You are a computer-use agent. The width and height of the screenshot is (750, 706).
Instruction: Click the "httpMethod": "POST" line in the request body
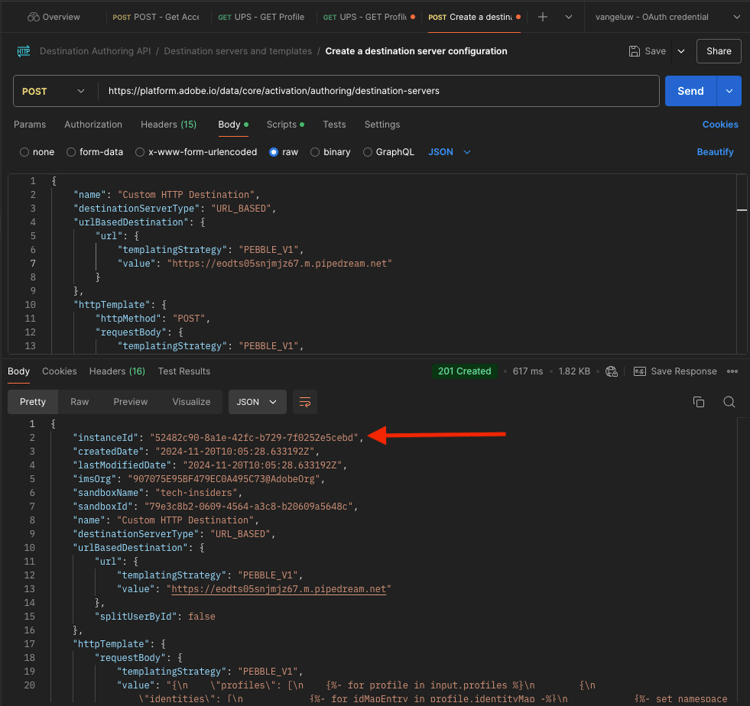[x=153, y=319]
